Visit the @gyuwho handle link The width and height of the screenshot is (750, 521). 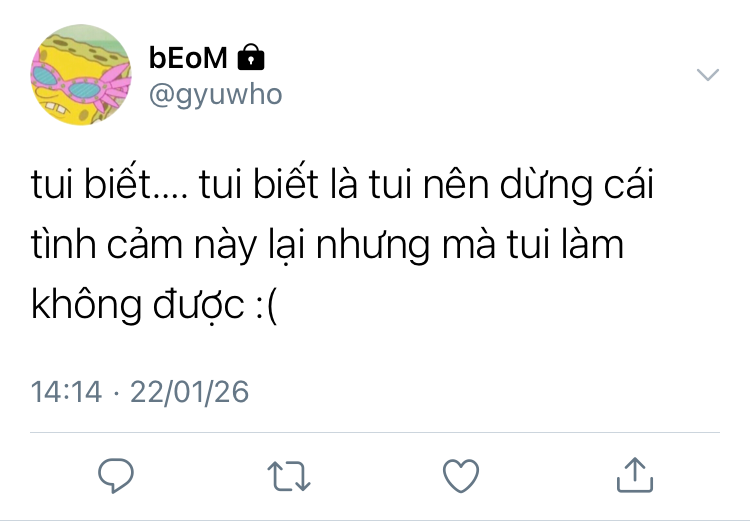[x=215, y=95]
